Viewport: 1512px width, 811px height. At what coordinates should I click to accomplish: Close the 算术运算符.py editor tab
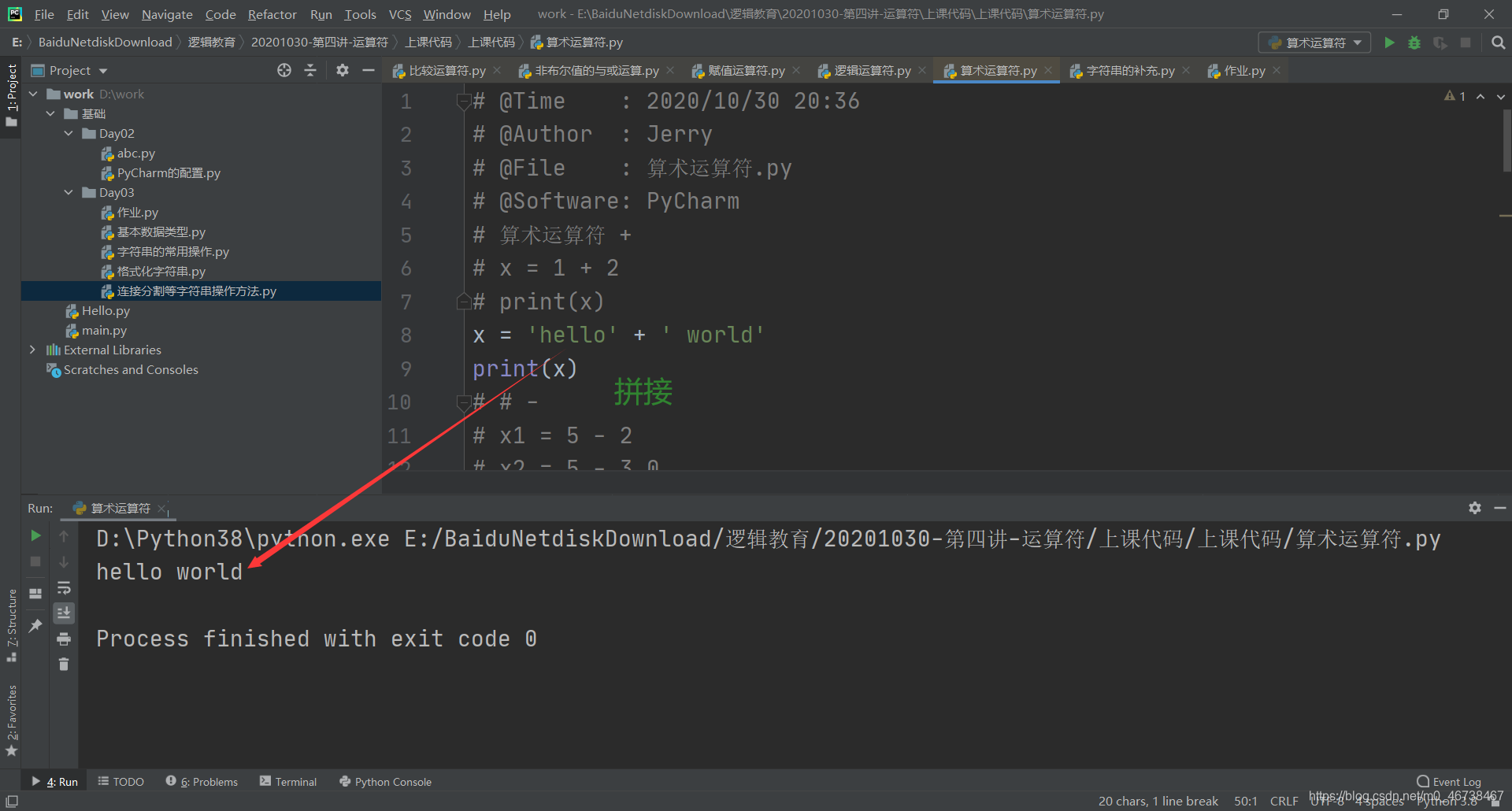(x=1048, y=70)
